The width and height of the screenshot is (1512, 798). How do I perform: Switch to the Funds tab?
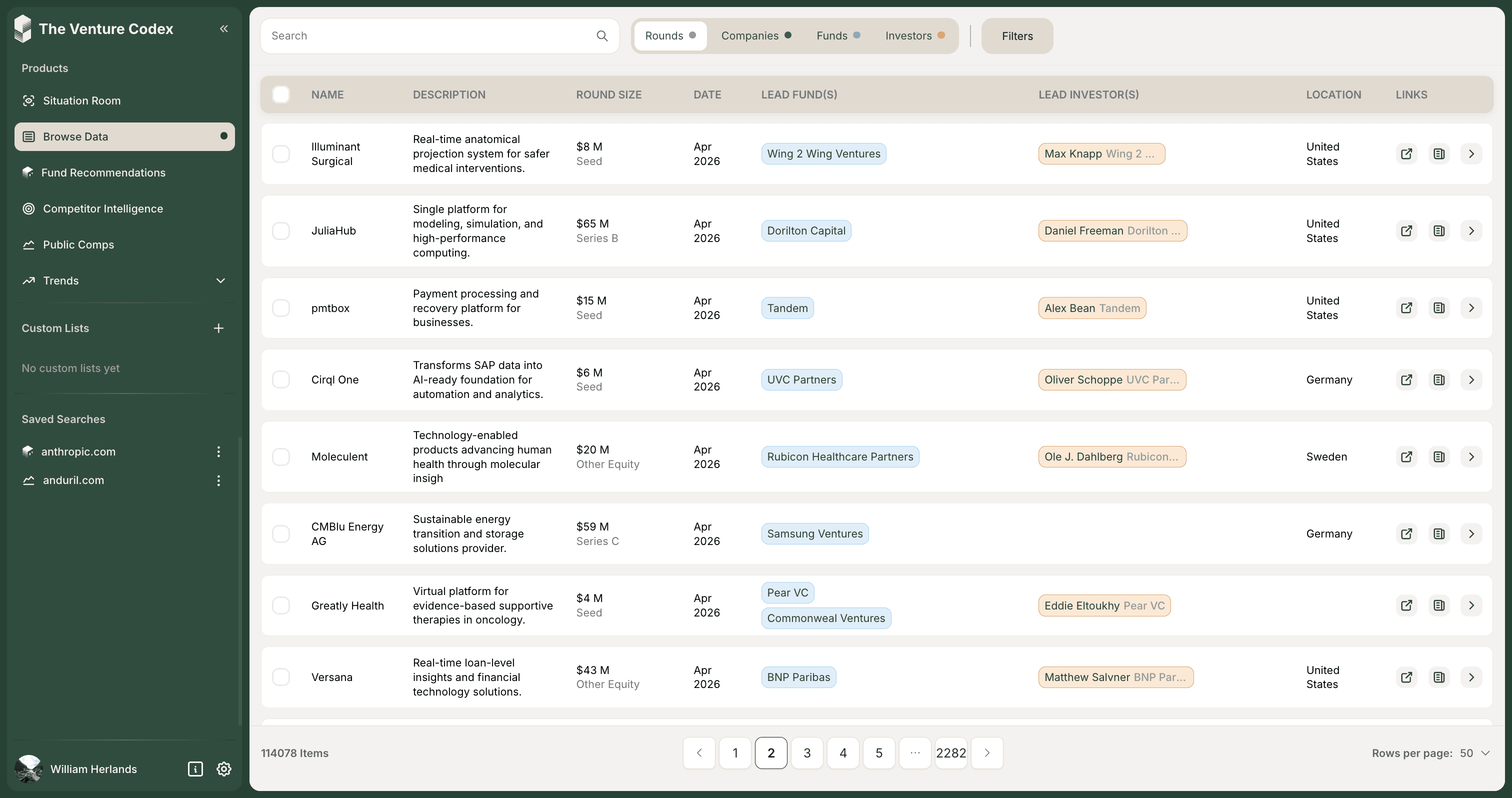coord(838,36)
